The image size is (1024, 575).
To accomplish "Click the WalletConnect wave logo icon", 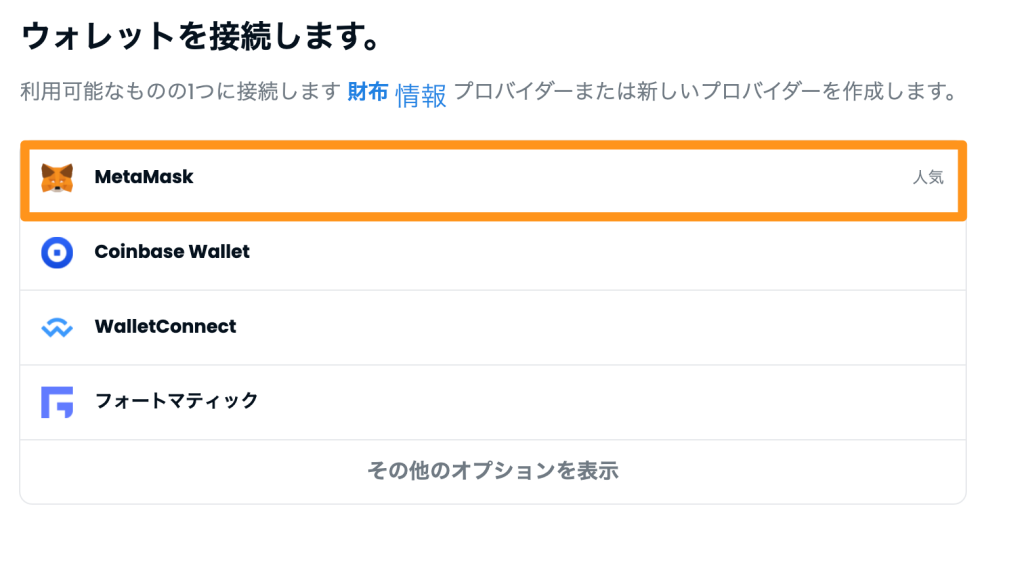I will (57, 327).
